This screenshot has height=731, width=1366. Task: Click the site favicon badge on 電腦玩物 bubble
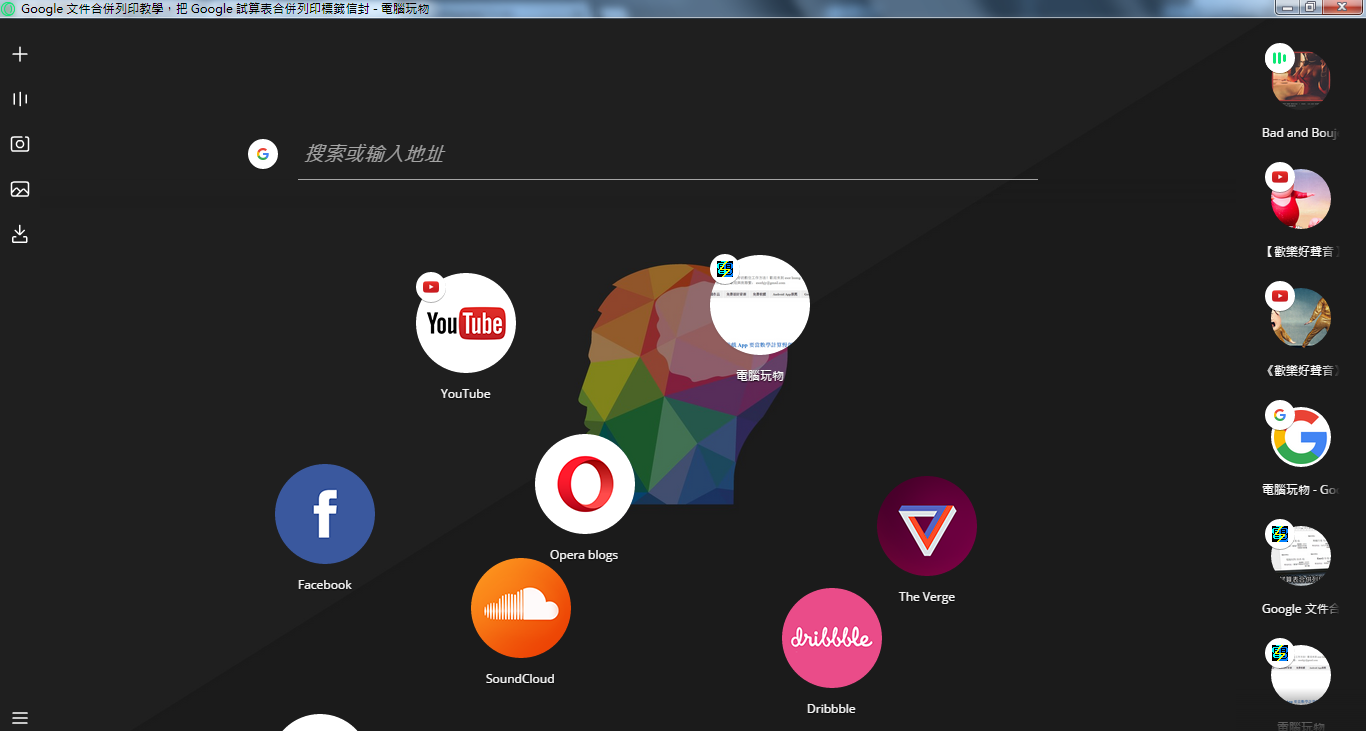724,269
